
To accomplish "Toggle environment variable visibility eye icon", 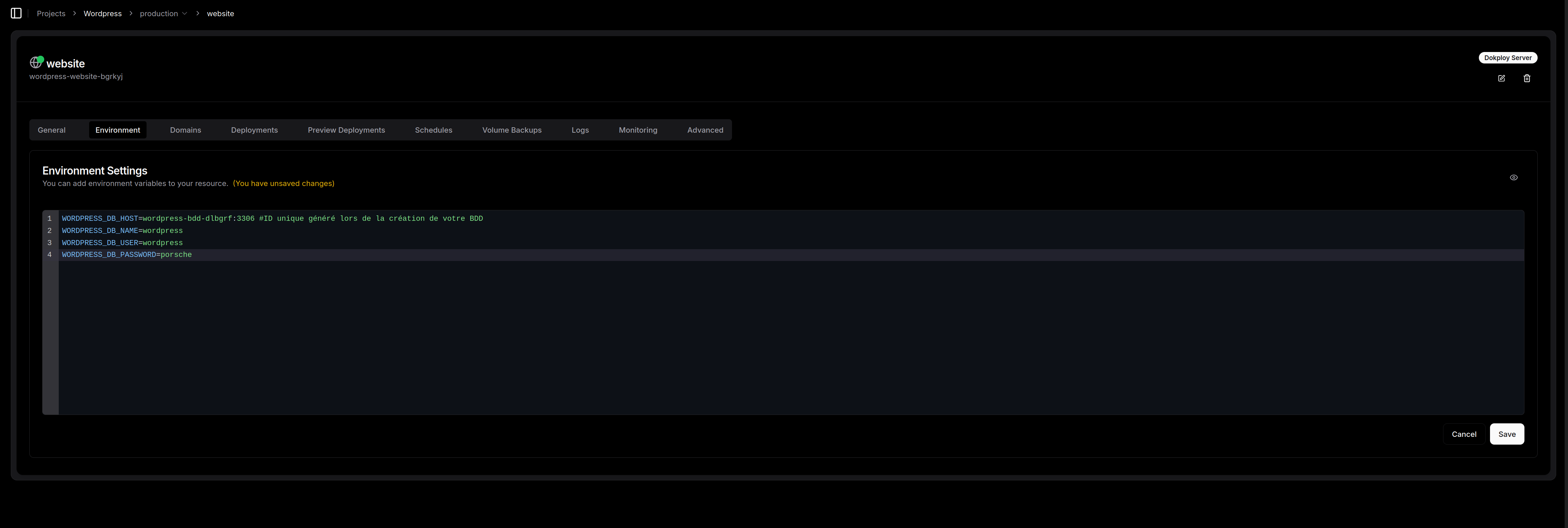I will tap(1513, 178).
